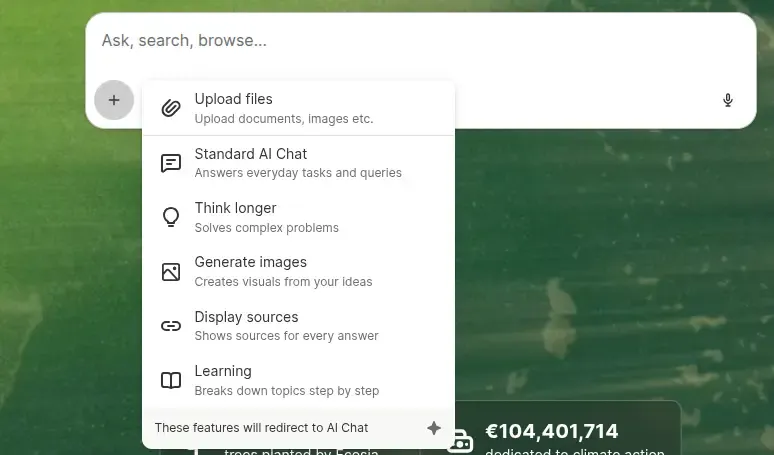
Task: Select the Display sources option
Action: tap(298, 326)
